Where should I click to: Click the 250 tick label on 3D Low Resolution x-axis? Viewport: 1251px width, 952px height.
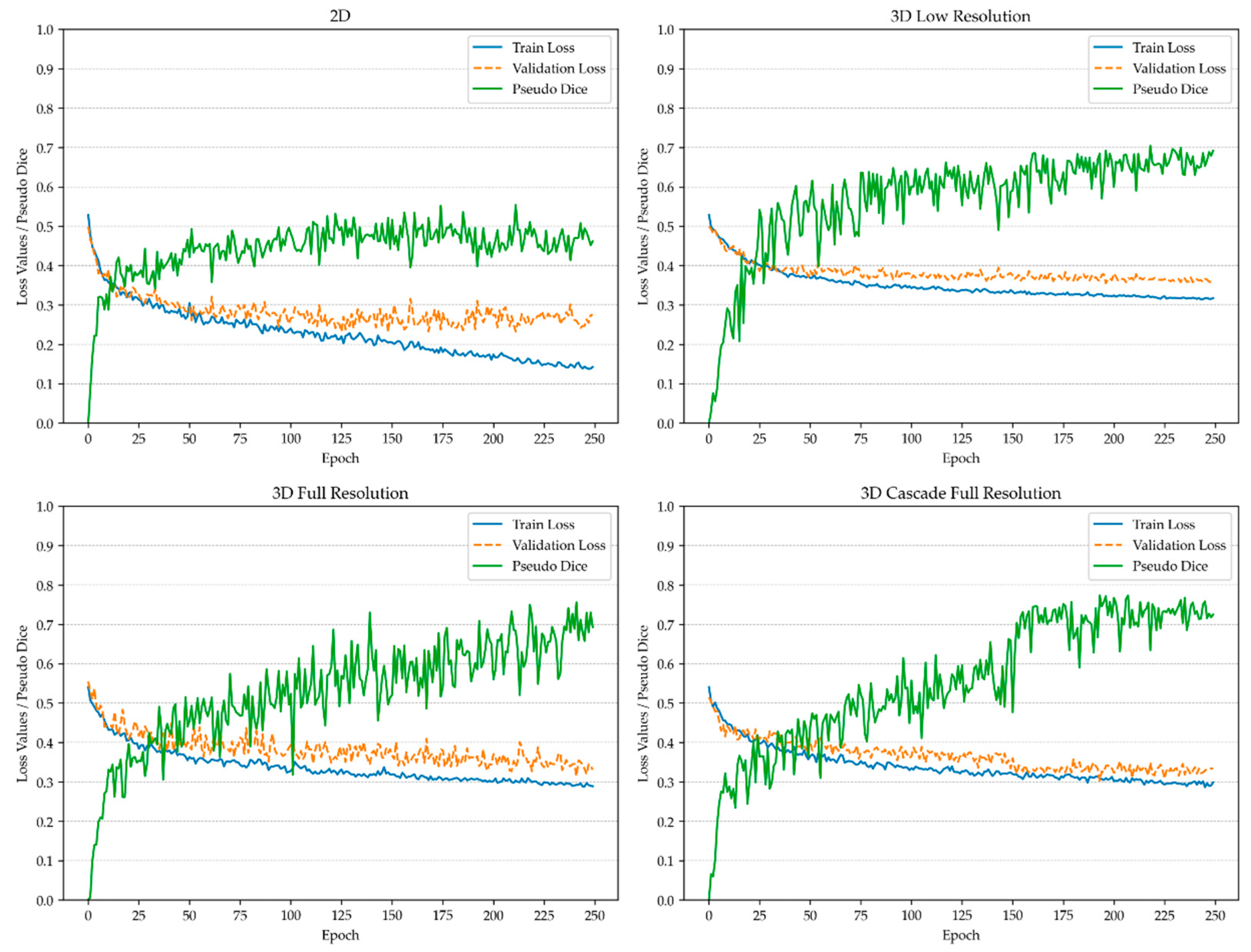click(1215, 439)
